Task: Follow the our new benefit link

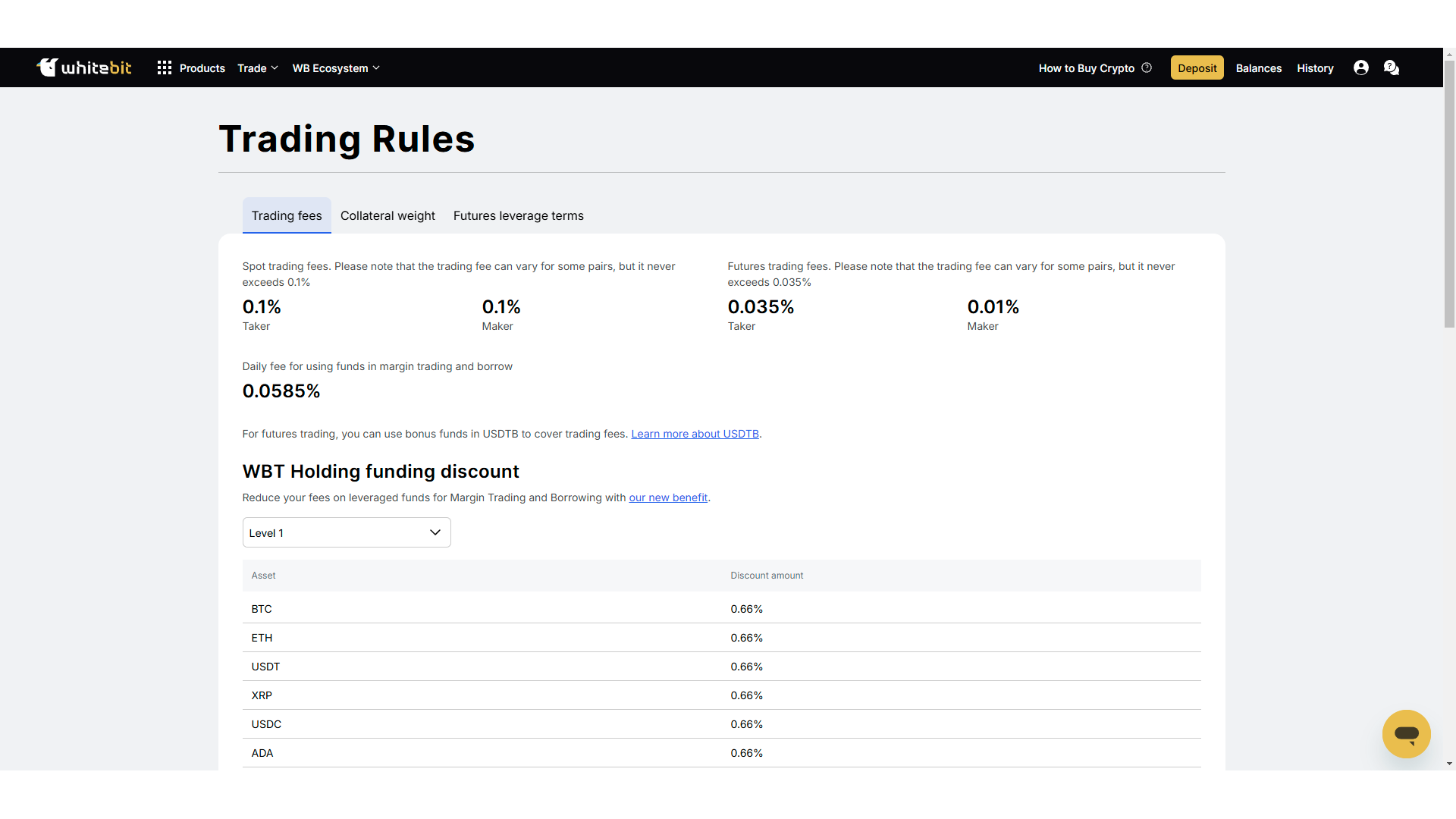Action: click(668, 497)
